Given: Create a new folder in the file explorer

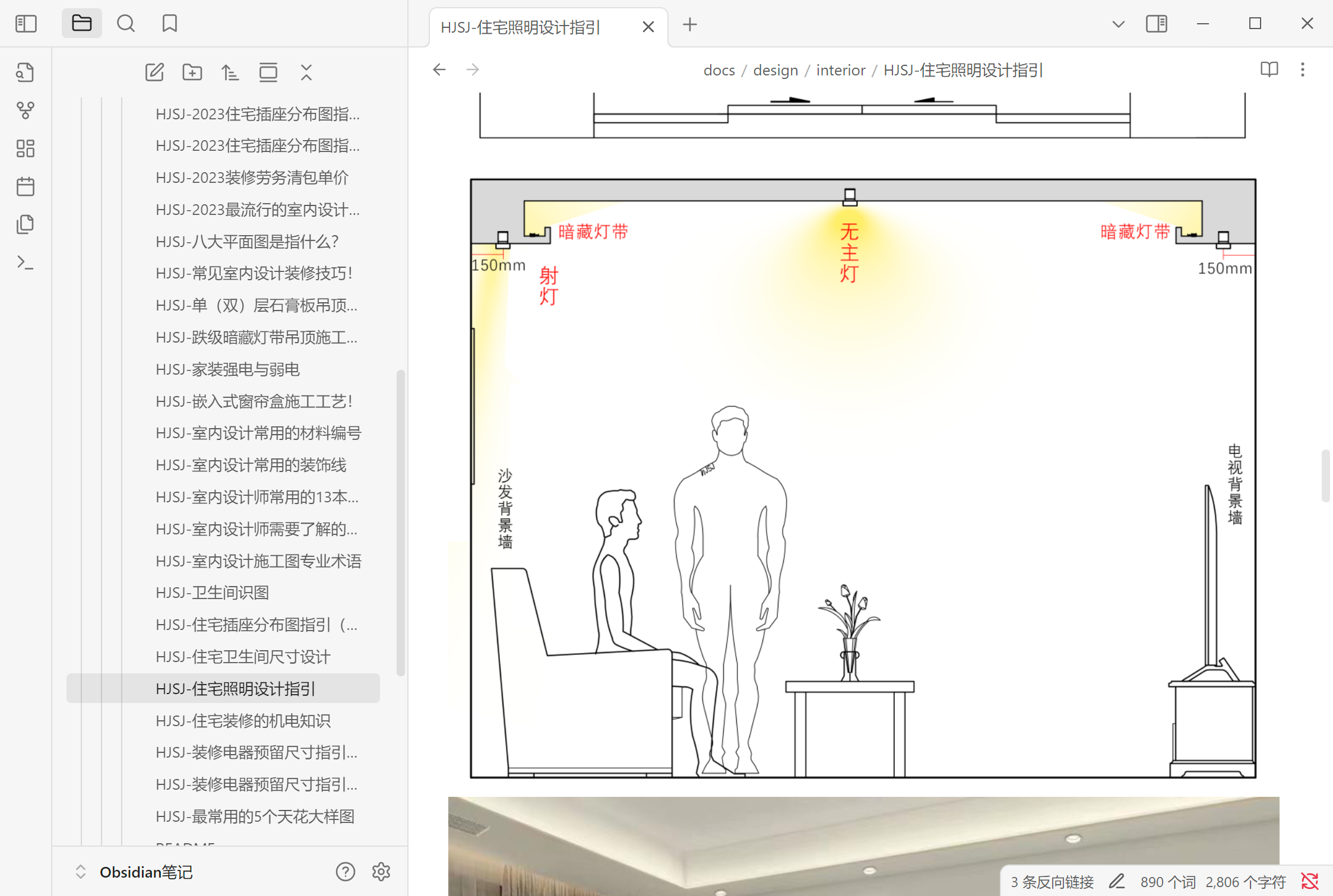Looking at the screenshot, I should point(192,72).
